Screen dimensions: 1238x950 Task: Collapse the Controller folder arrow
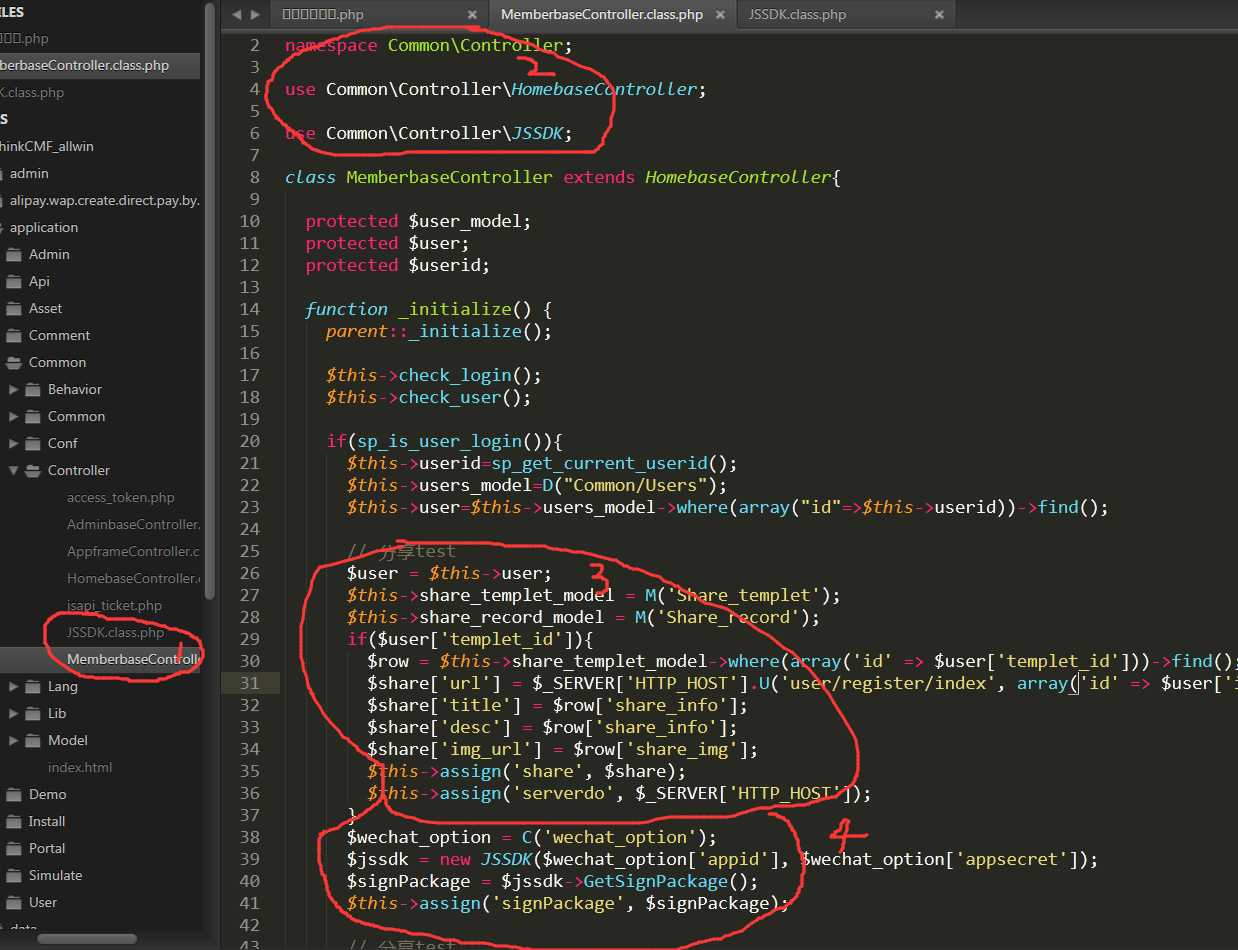[x=14, y=471]
